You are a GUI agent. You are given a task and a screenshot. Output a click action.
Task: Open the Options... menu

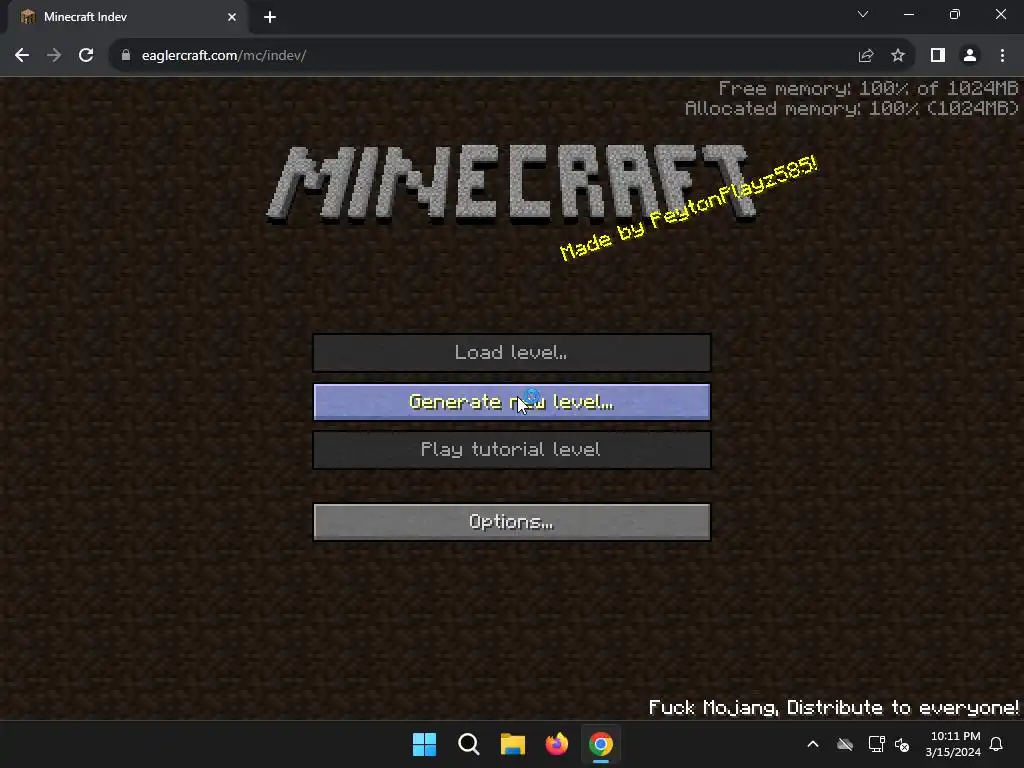point(511,522)
